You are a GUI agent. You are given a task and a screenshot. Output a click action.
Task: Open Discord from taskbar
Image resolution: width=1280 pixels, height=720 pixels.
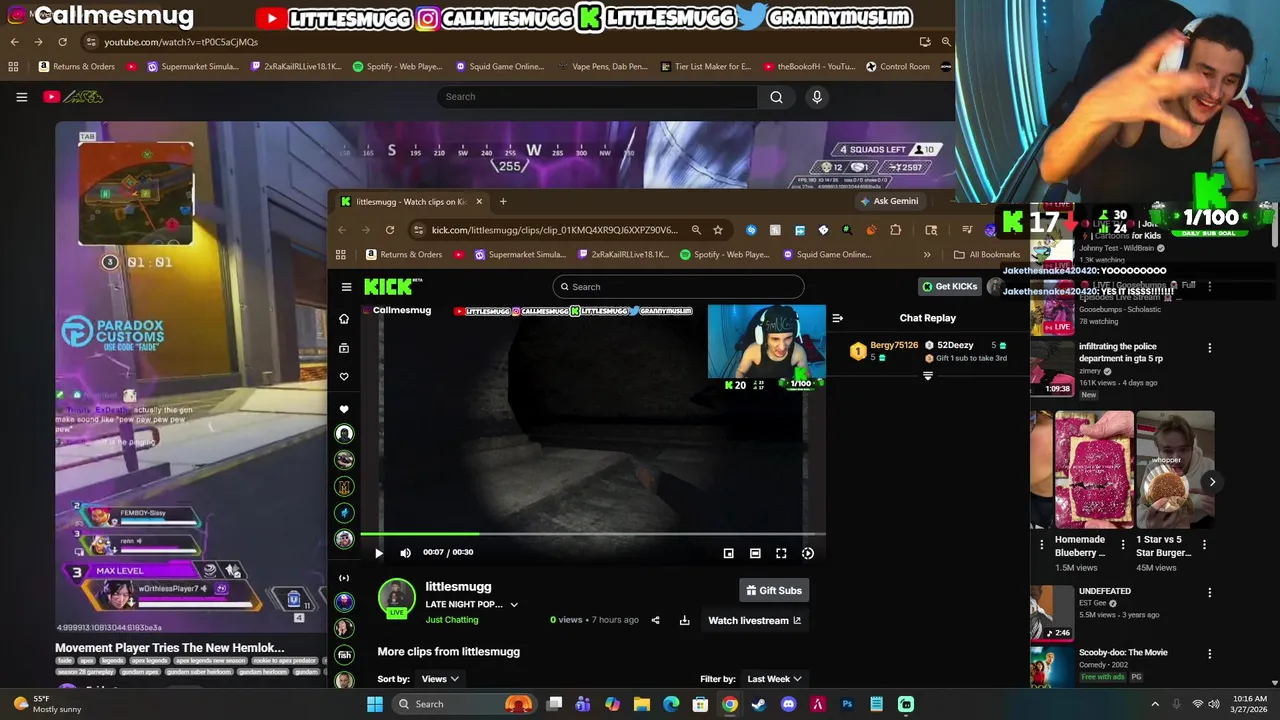[788, 704]
